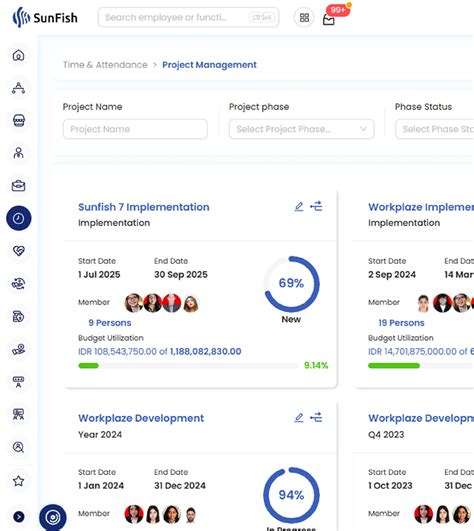Image resolution: width=474 pixels, height=531 pixels.
Task: Select the Project Management breadcrumb
Action: tap(209, 65)
